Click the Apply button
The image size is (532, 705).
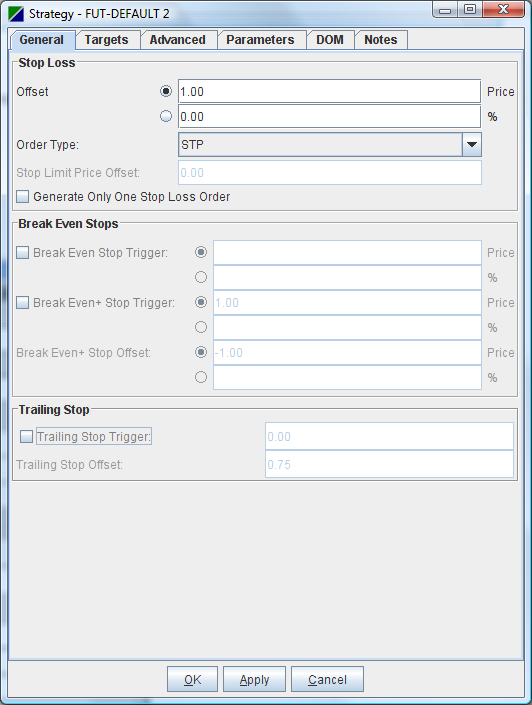pos(255,679)
